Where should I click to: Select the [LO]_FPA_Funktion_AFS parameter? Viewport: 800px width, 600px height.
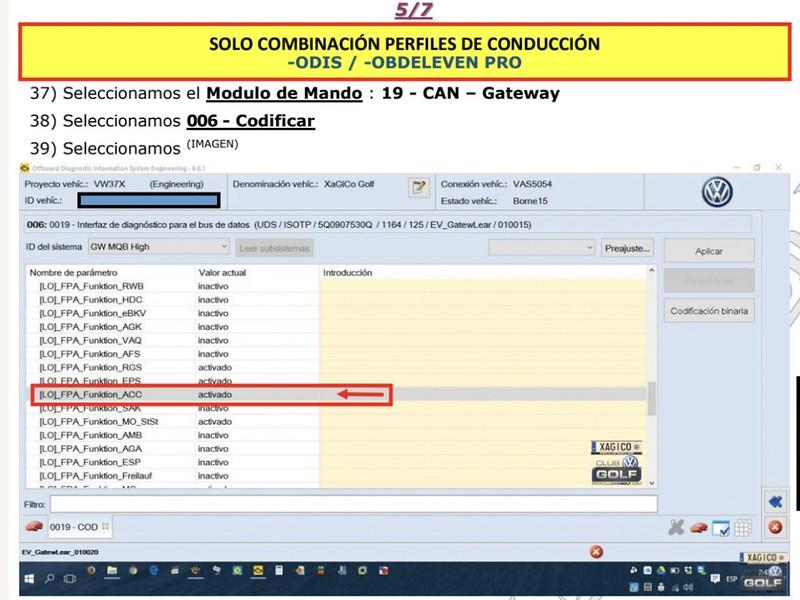click(90, 354)
